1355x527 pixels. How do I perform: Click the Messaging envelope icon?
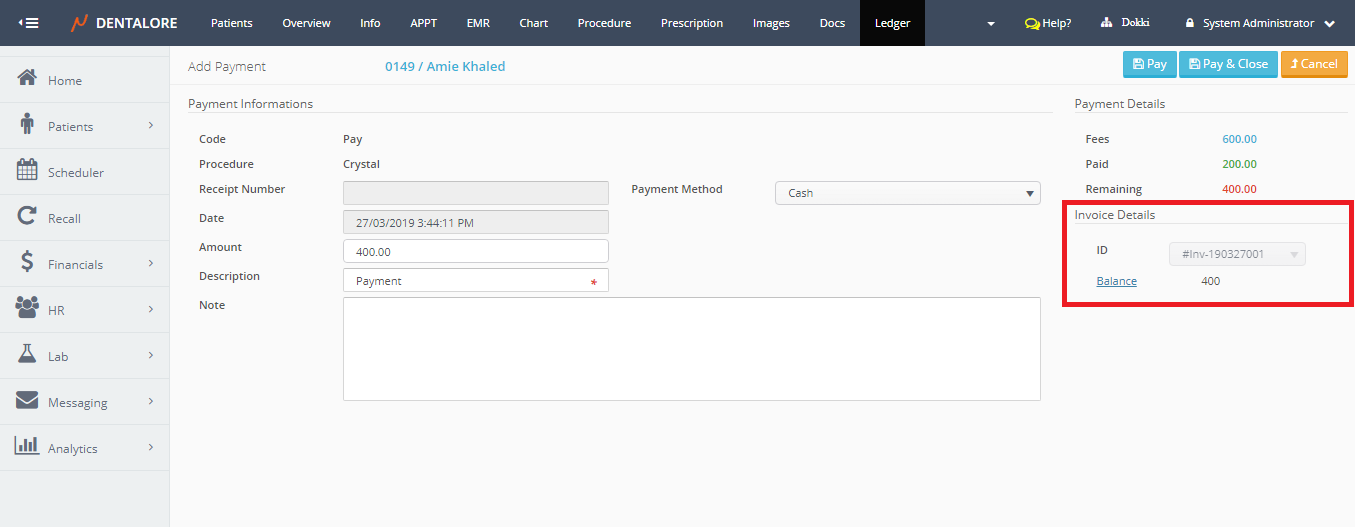[x=27, y=401]
